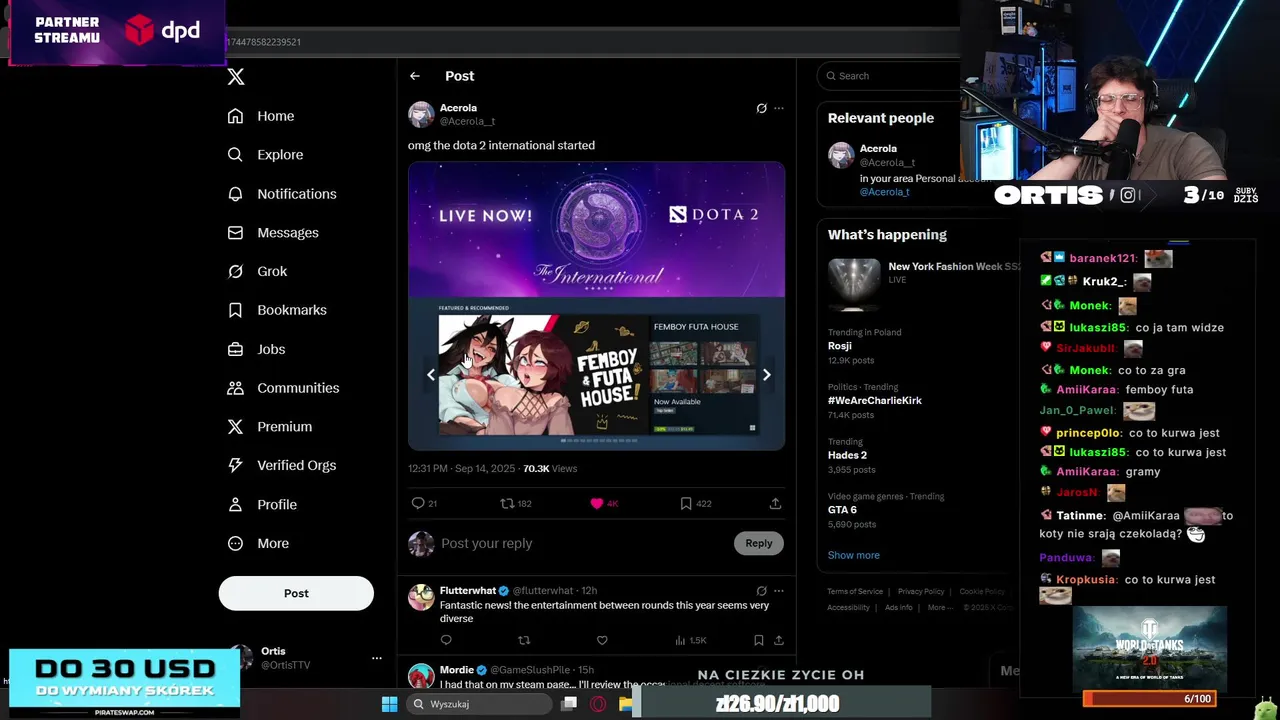Go back using the arrow beside Post
This screenshot has width=1280, height=720.
[415, 76]
